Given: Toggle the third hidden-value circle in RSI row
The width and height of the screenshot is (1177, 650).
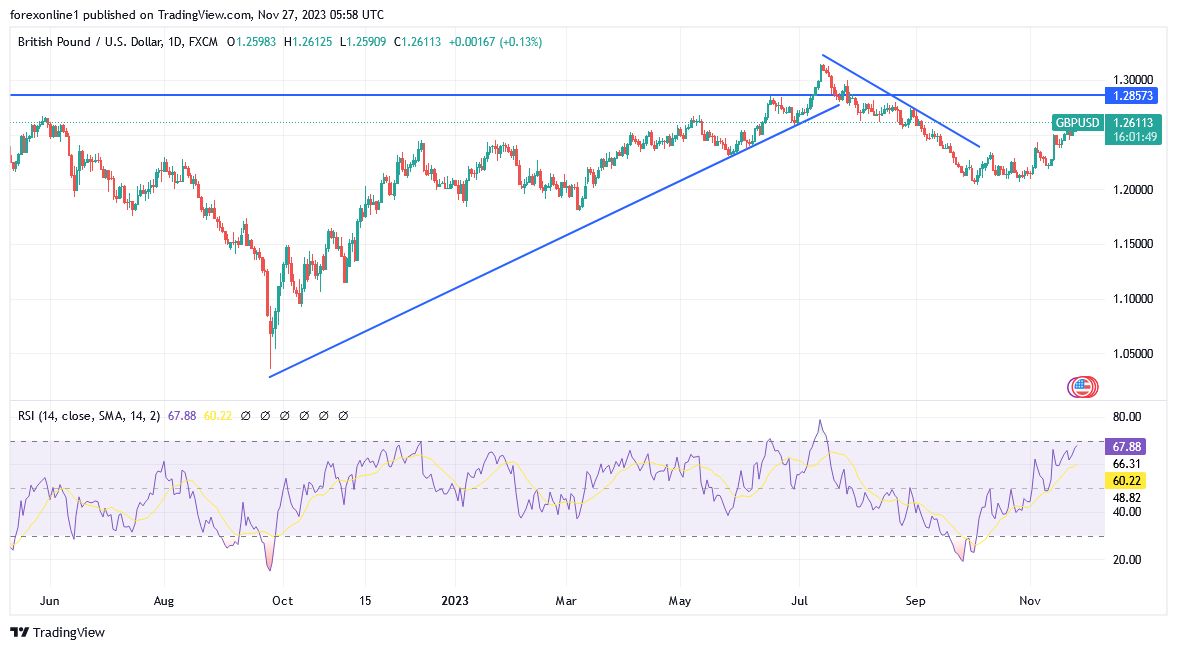Looking at the screenshot, I should [286, 414].
